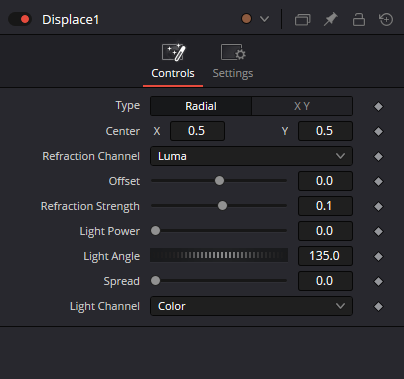This screenshot has height=379, width=404.
Task: Click the Light Angle thumbwheel control
Action: (x=219, y=255)
